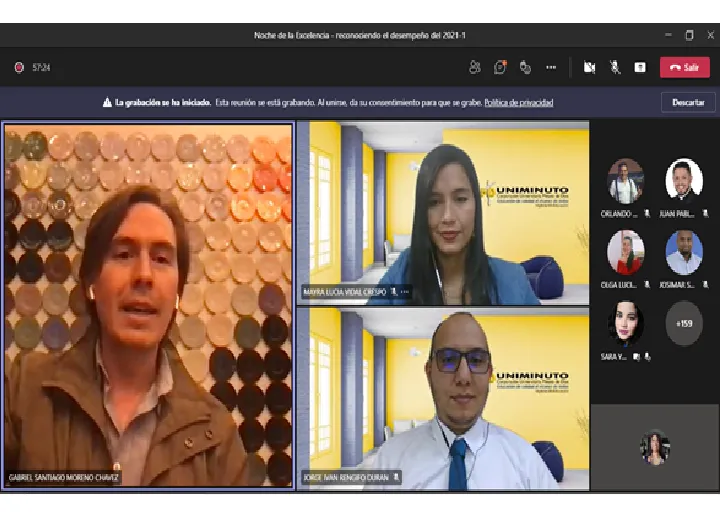The width and height of the screenshot is (720, 528).
Task: Dismiss the recording banner with Descartar
Action: (x=688, y=102)
